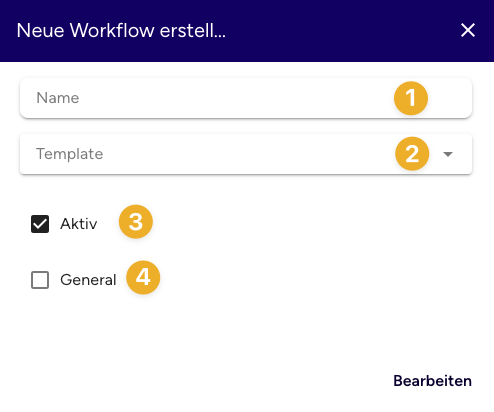
Task: Enable the General checkbox
Action: [x=40, y=280]
